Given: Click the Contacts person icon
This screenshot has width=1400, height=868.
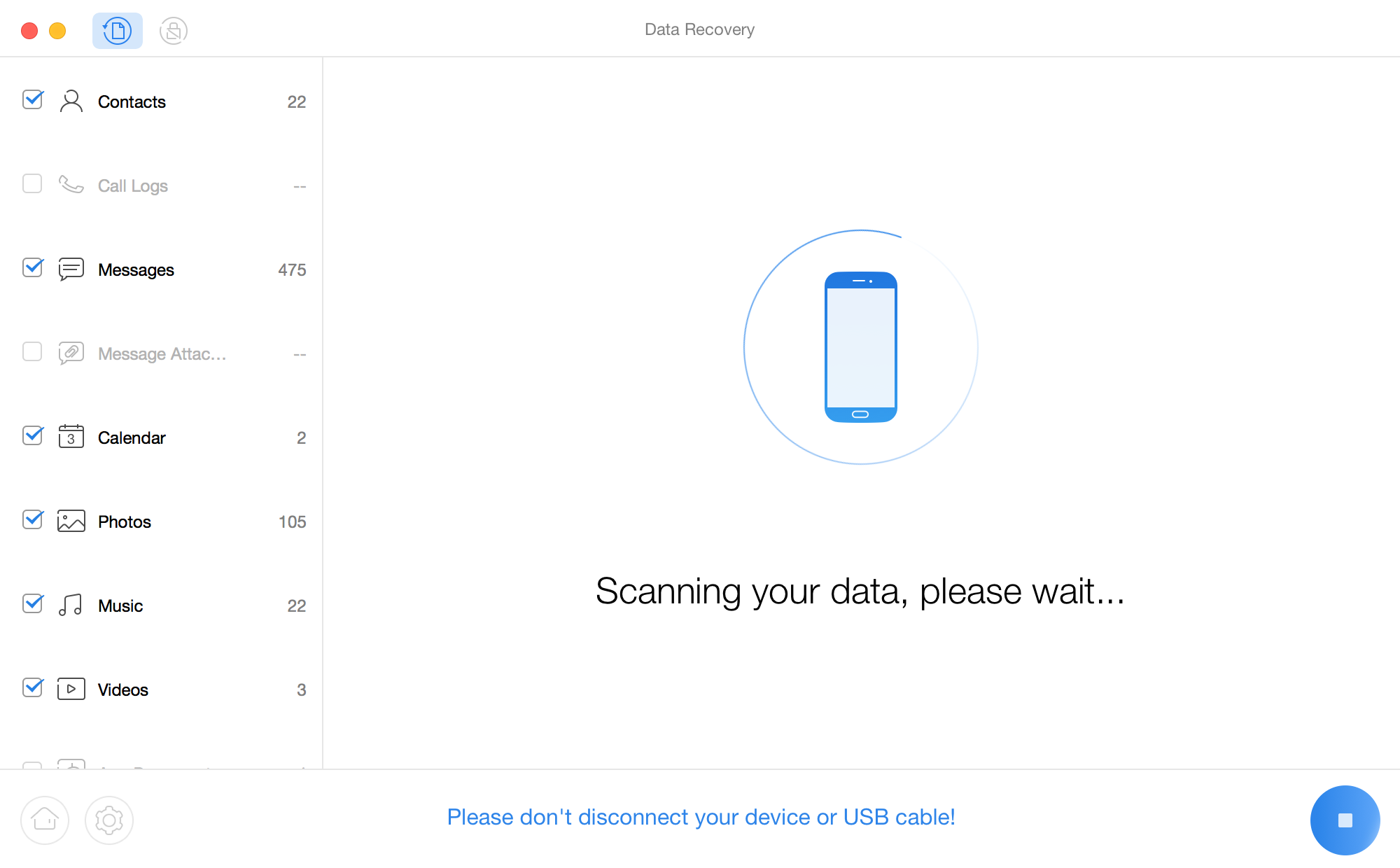Looking at the screenshot, I should [71, 101].
